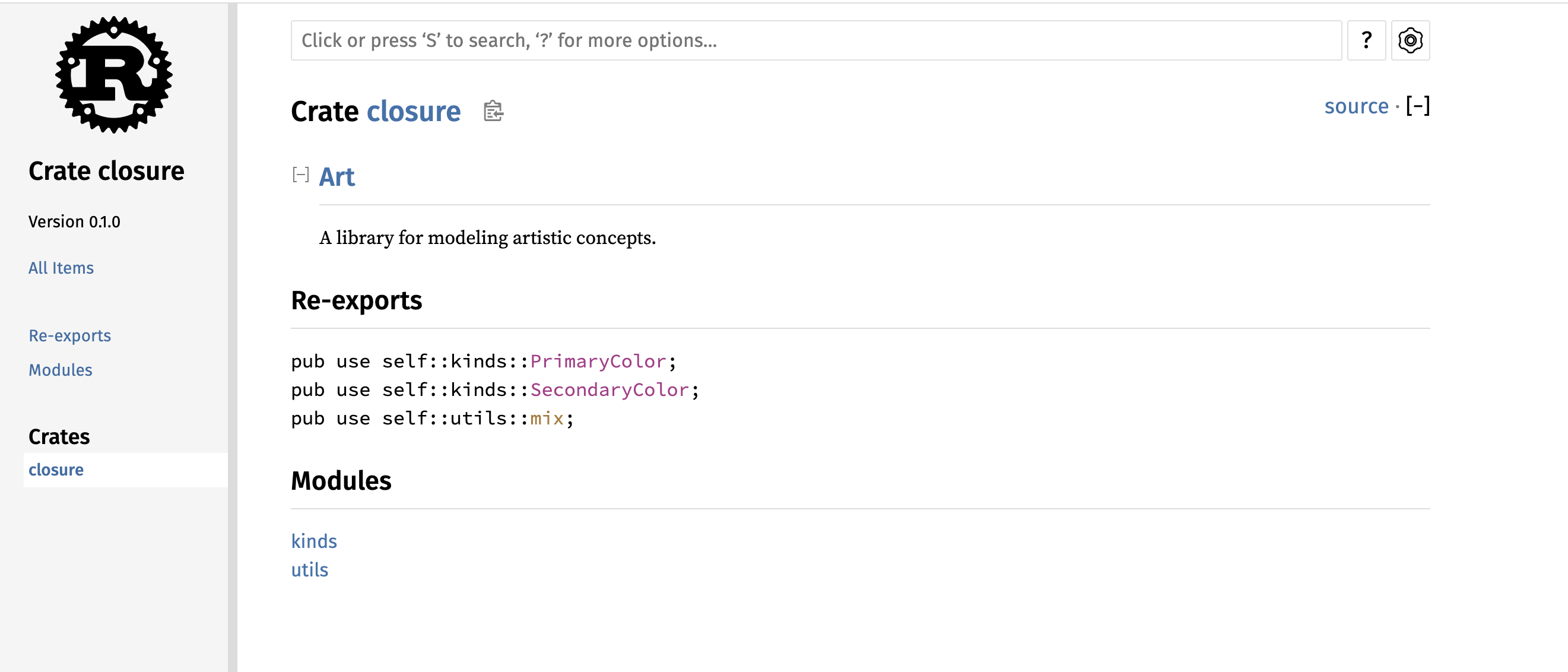Viewport: 1568px width, 672px height.
Task: Click the closure link in the crate heading
Action: [x=413, y=112]
